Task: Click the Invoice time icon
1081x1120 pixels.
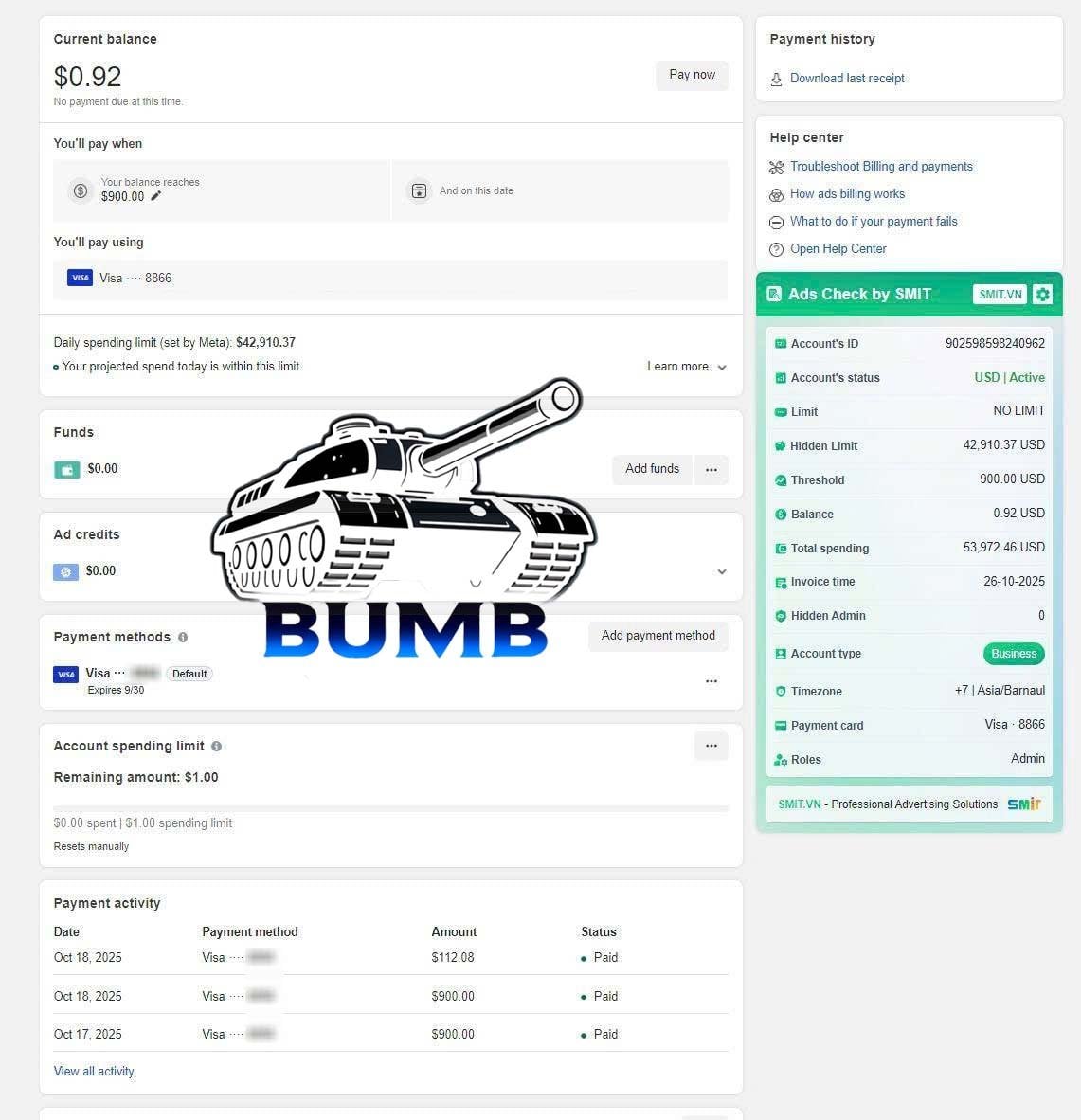Action: coord(781,582)
